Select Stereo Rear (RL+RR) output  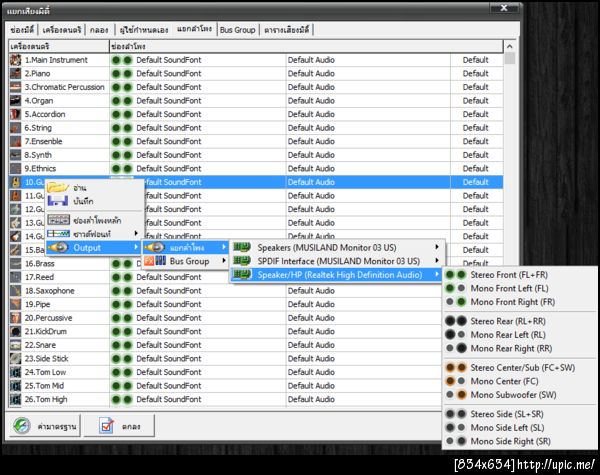click(x=518, y=321)
